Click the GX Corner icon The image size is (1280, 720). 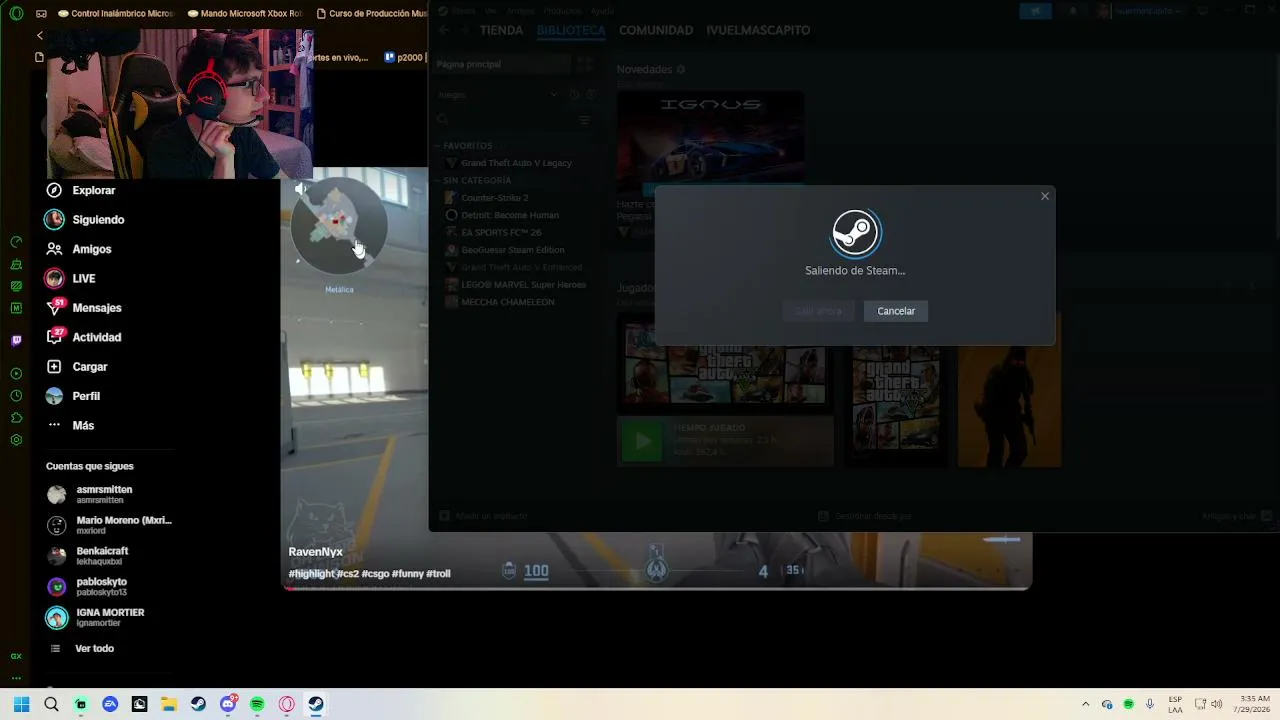pyautogui.click(x=16, y=656)
